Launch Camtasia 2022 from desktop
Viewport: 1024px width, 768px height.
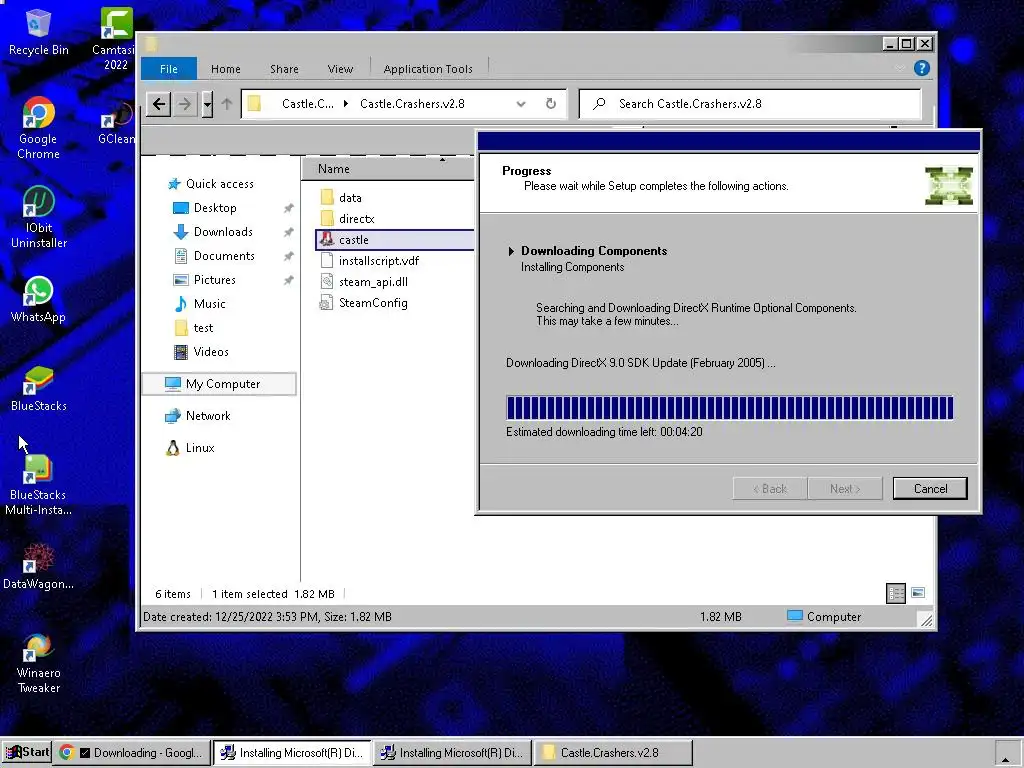pyautogui.click(x=116, y=38)
